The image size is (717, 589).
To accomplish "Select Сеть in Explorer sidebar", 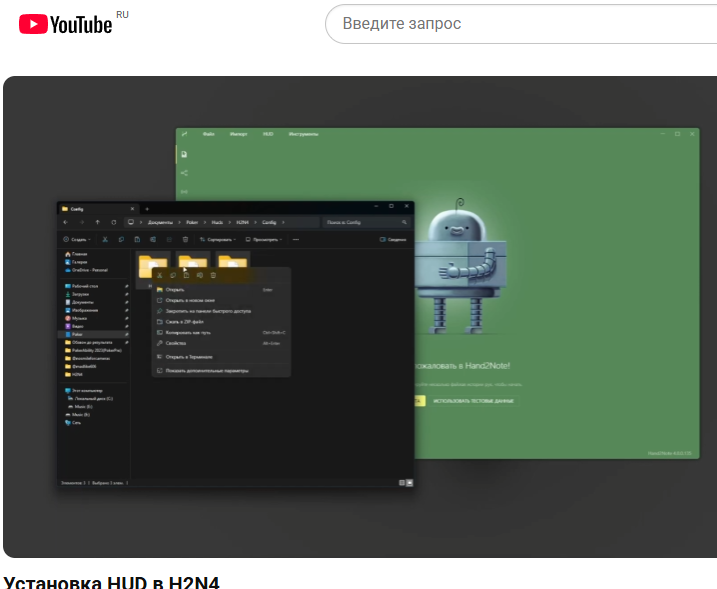I will pyautogui.click(x=73, y=423).
